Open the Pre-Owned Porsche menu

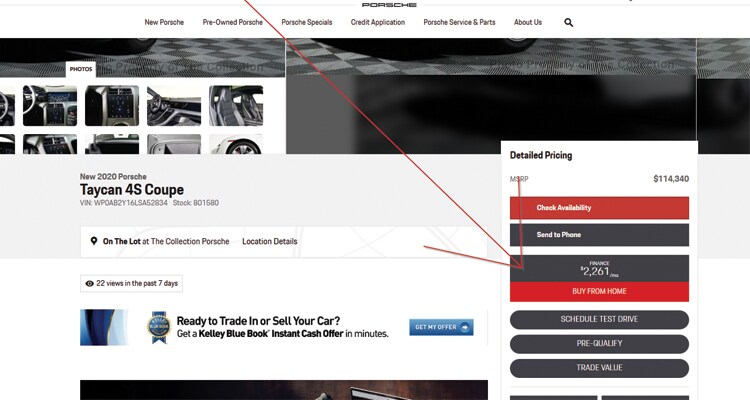coord(232,22)
